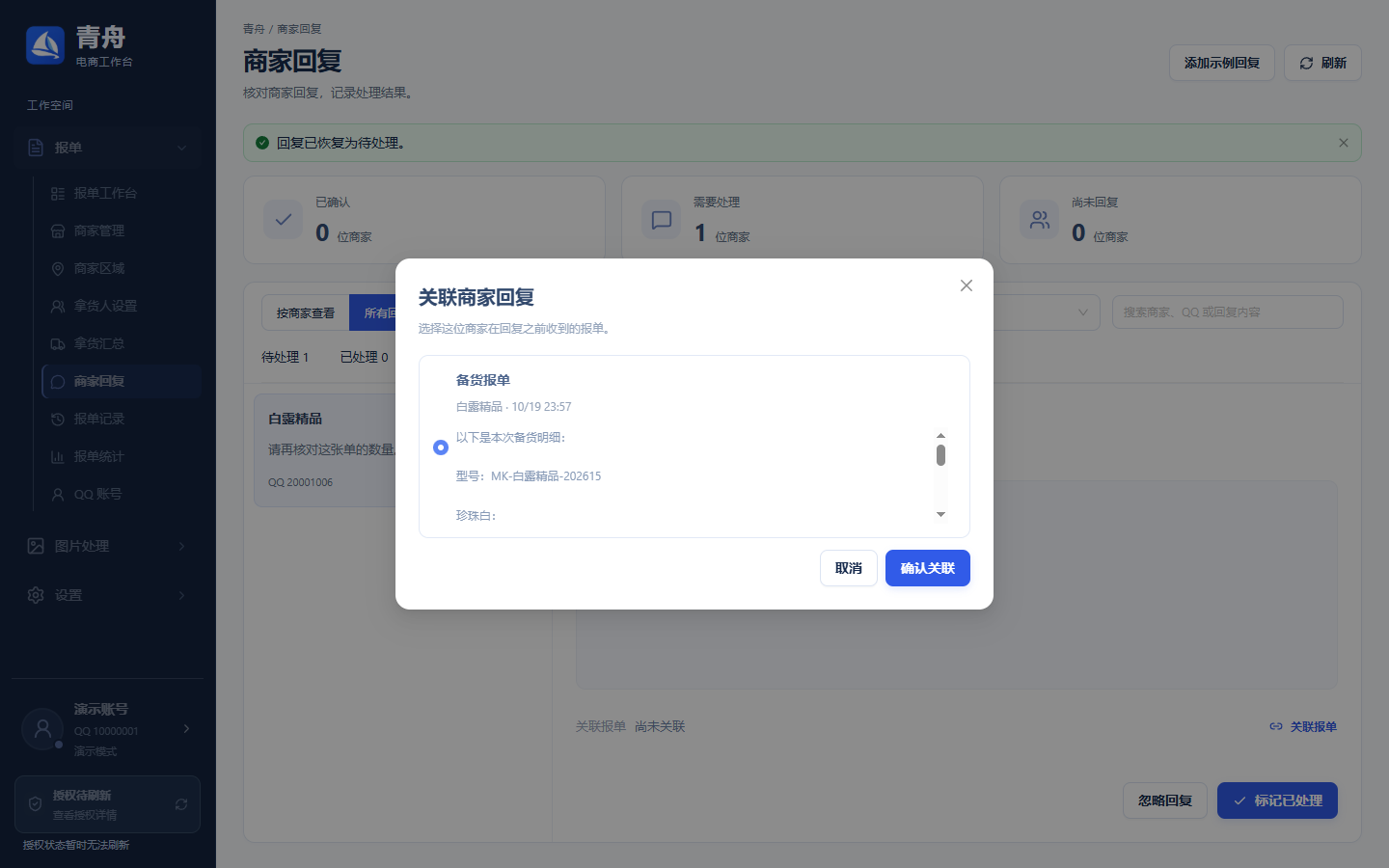Click the 关联报单 link
Screen dimensions: 1389x868
1303,726
